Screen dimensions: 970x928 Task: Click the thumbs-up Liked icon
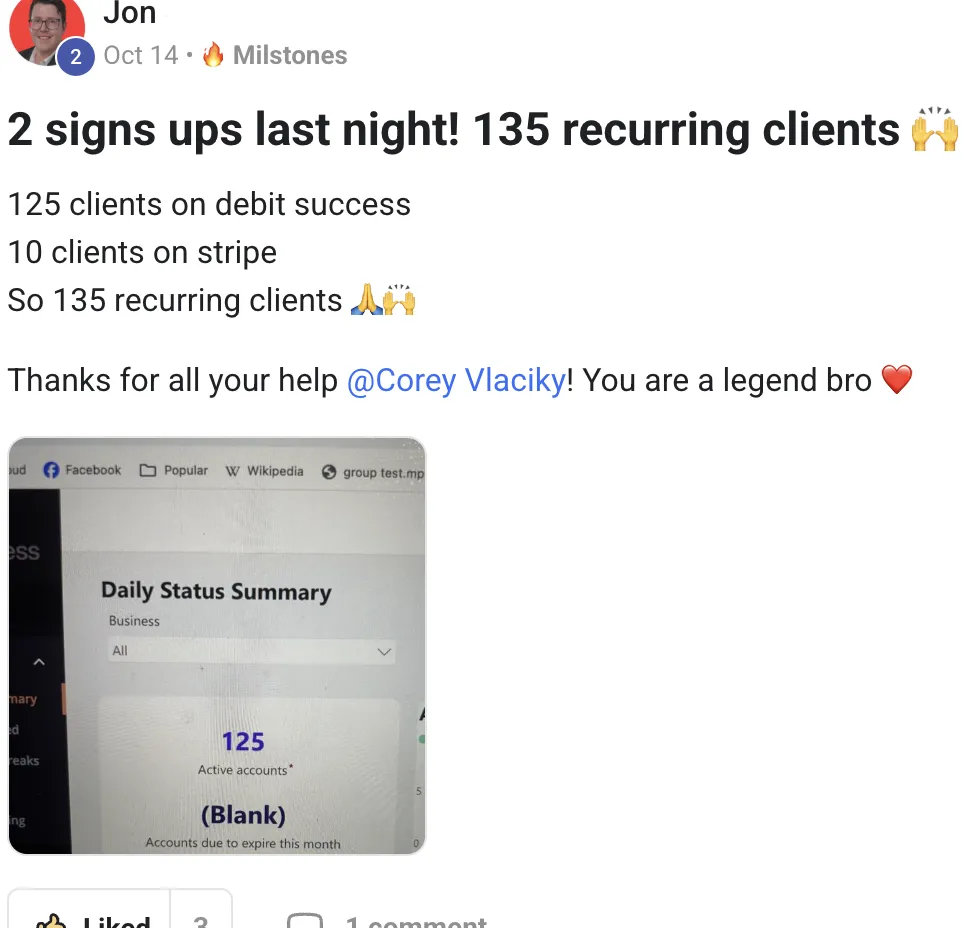(51, 922)
